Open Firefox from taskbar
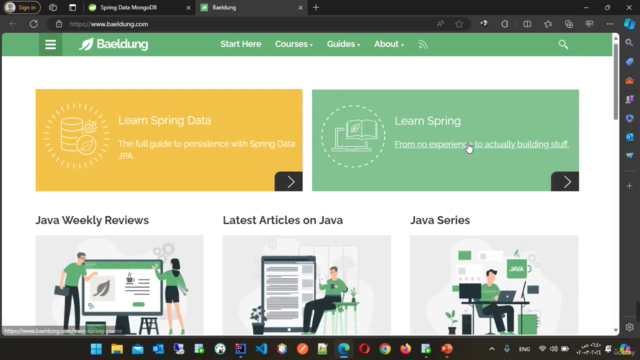The height and width of the screenshot is (360, 640). pyautogui.click(x=405, y=349)
